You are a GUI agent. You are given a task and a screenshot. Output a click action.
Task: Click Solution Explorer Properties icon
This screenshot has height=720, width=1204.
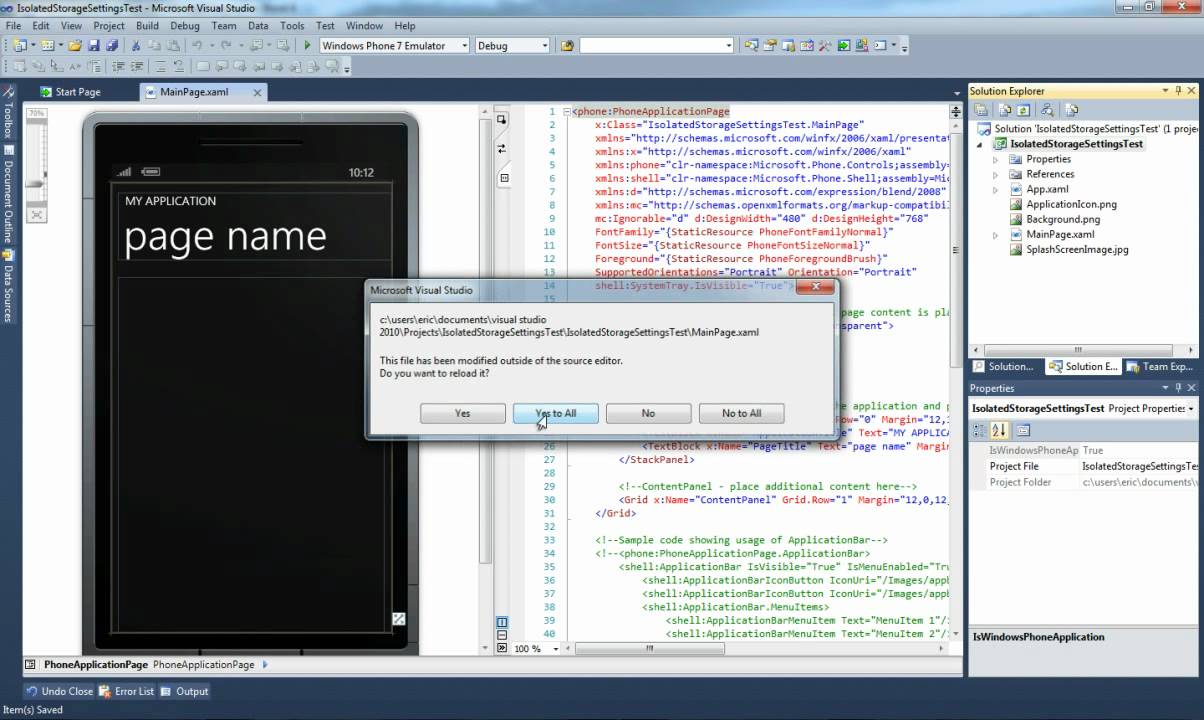click(x=982, y=110)
